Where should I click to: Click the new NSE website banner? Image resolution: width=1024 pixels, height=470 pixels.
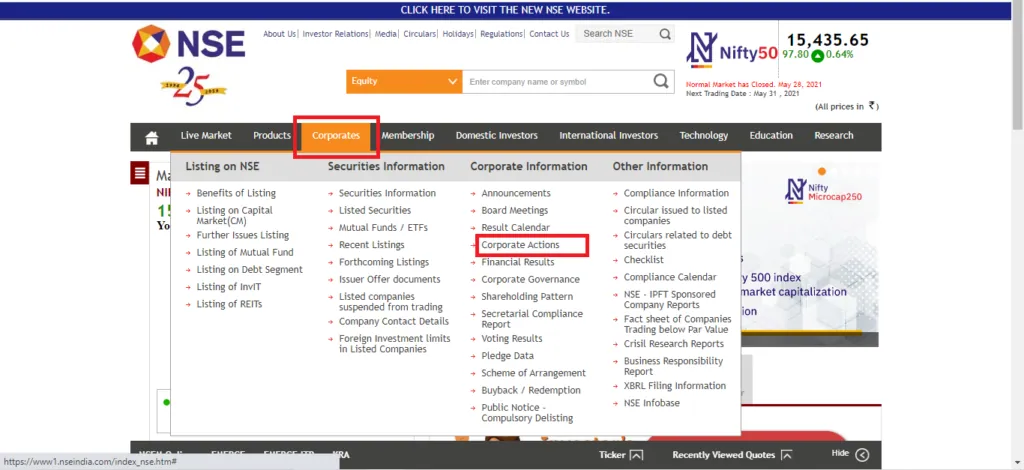coord(505,10)
